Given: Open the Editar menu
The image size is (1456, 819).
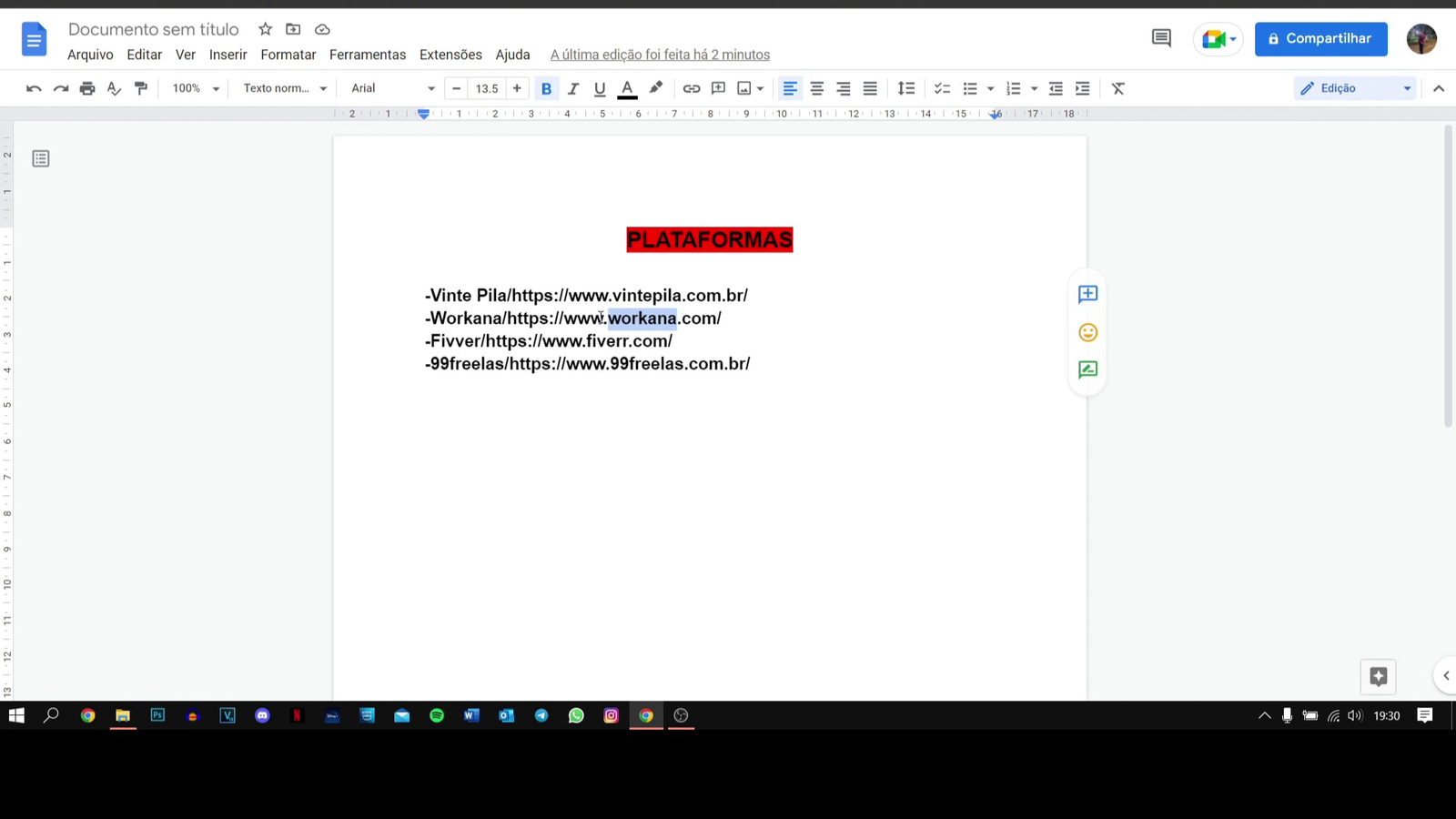Looking at the screenshot, I should pyautogui.click(x=144, y=55).
